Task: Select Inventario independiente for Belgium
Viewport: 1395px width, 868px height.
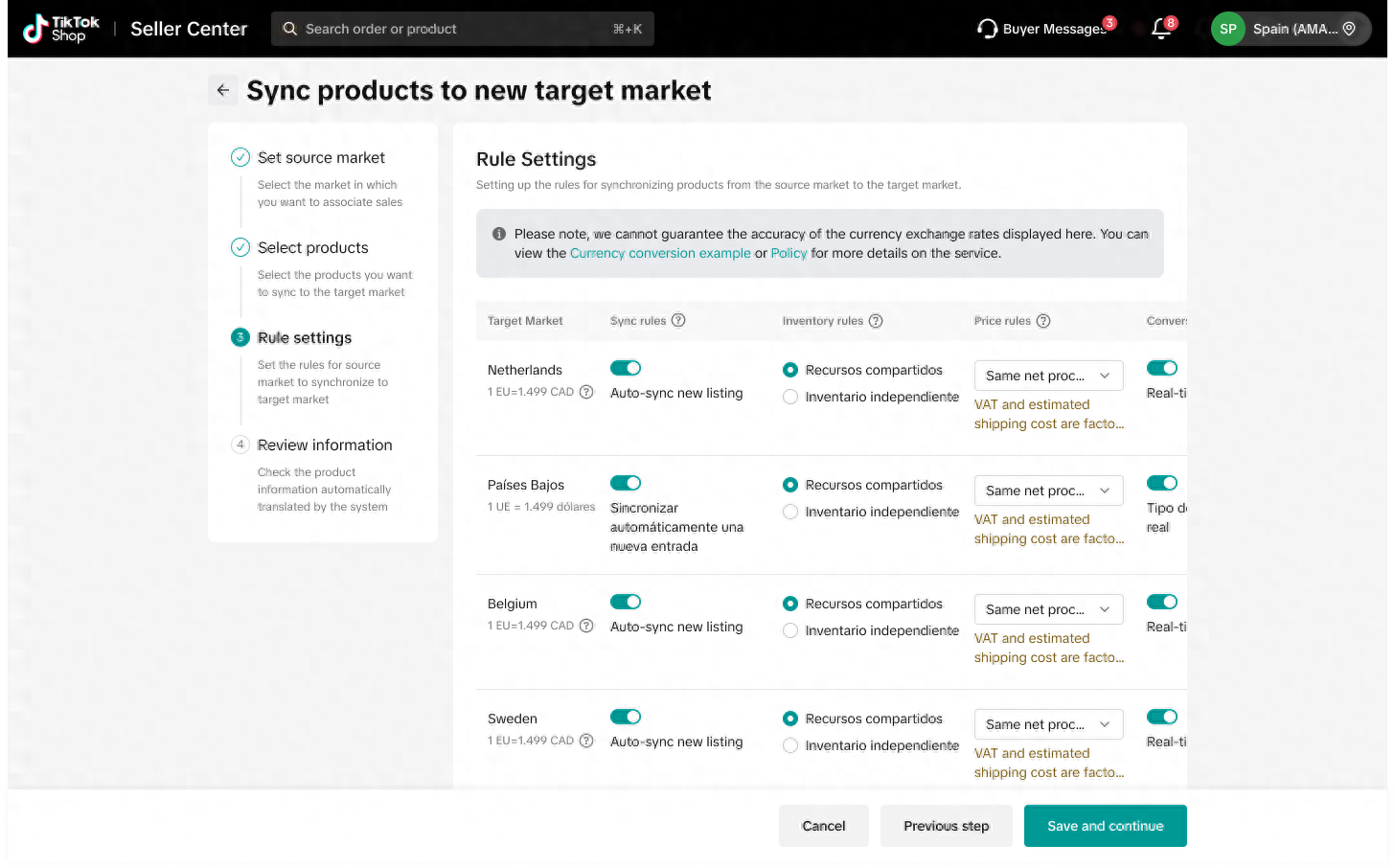Action: pos(790,630)
